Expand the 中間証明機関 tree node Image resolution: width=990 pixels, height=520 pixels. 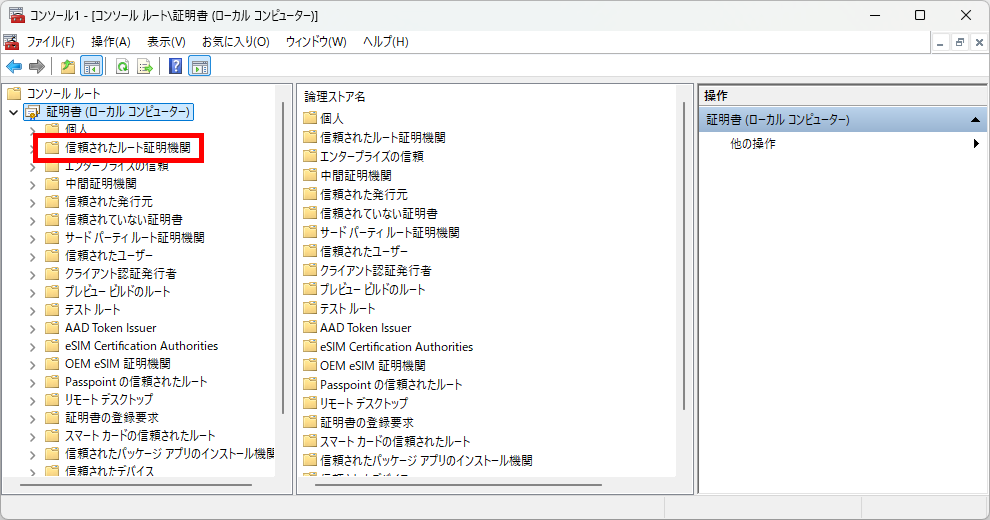point(32,184)
